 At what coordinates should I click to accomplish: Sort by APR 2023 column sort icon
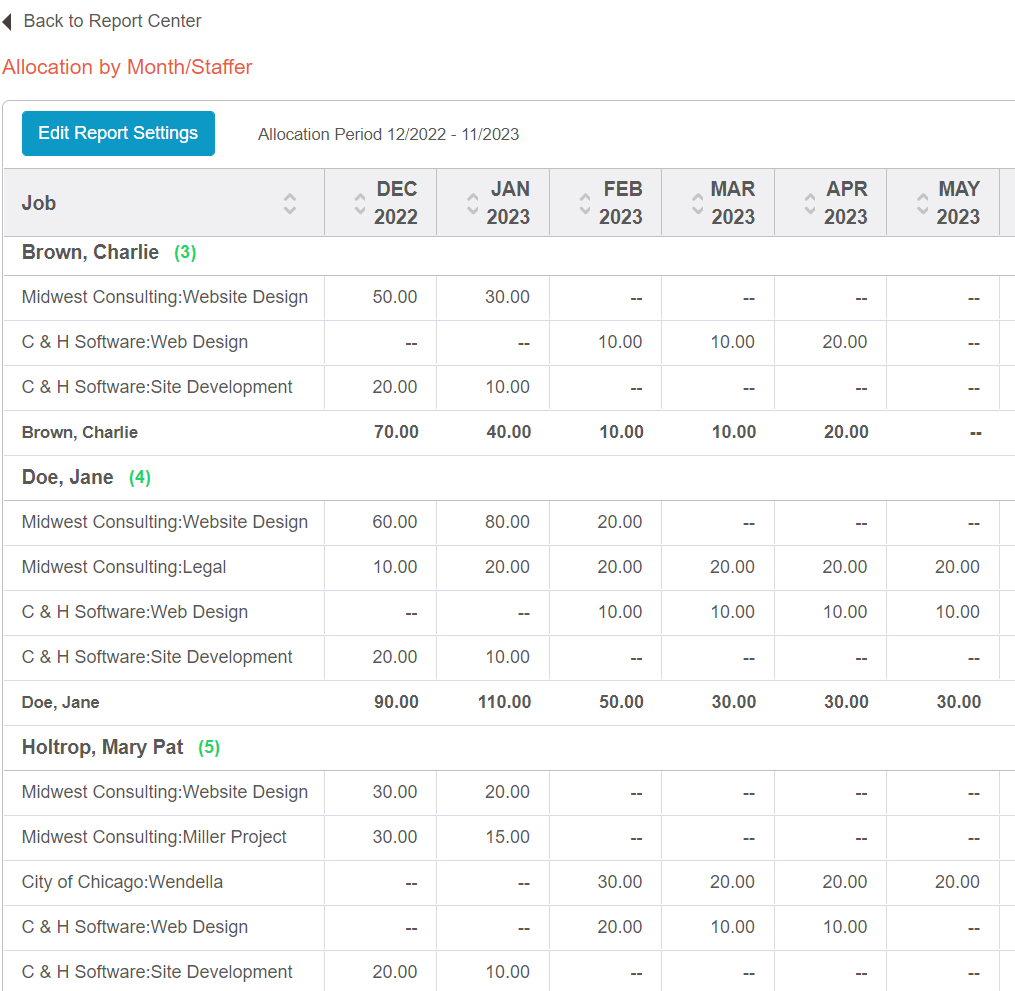tap(811, 203)
